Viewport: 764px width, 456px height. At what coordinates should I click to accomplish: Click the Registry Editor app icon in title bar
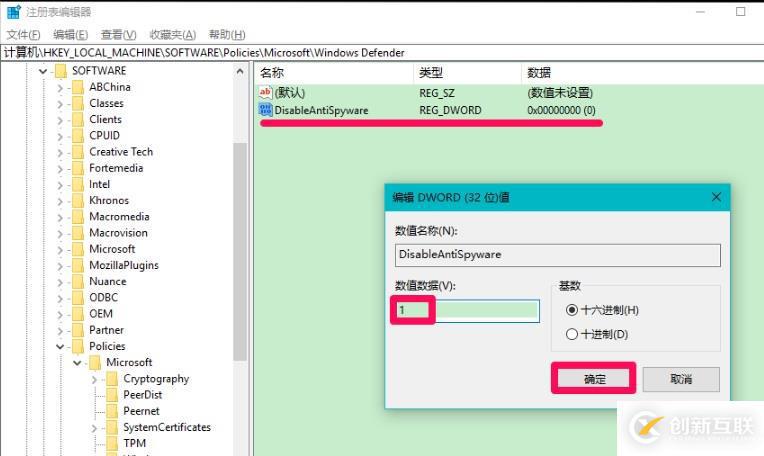click(x=13, y=12)
